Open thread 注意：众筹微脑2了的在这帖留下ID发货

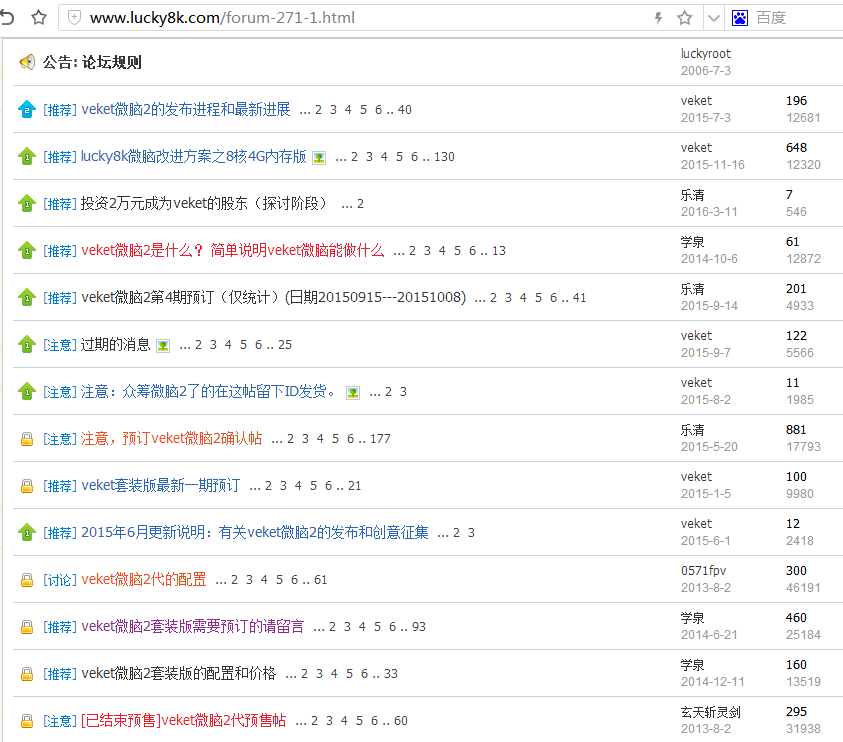pyautogui.click(x=209, y=391)
